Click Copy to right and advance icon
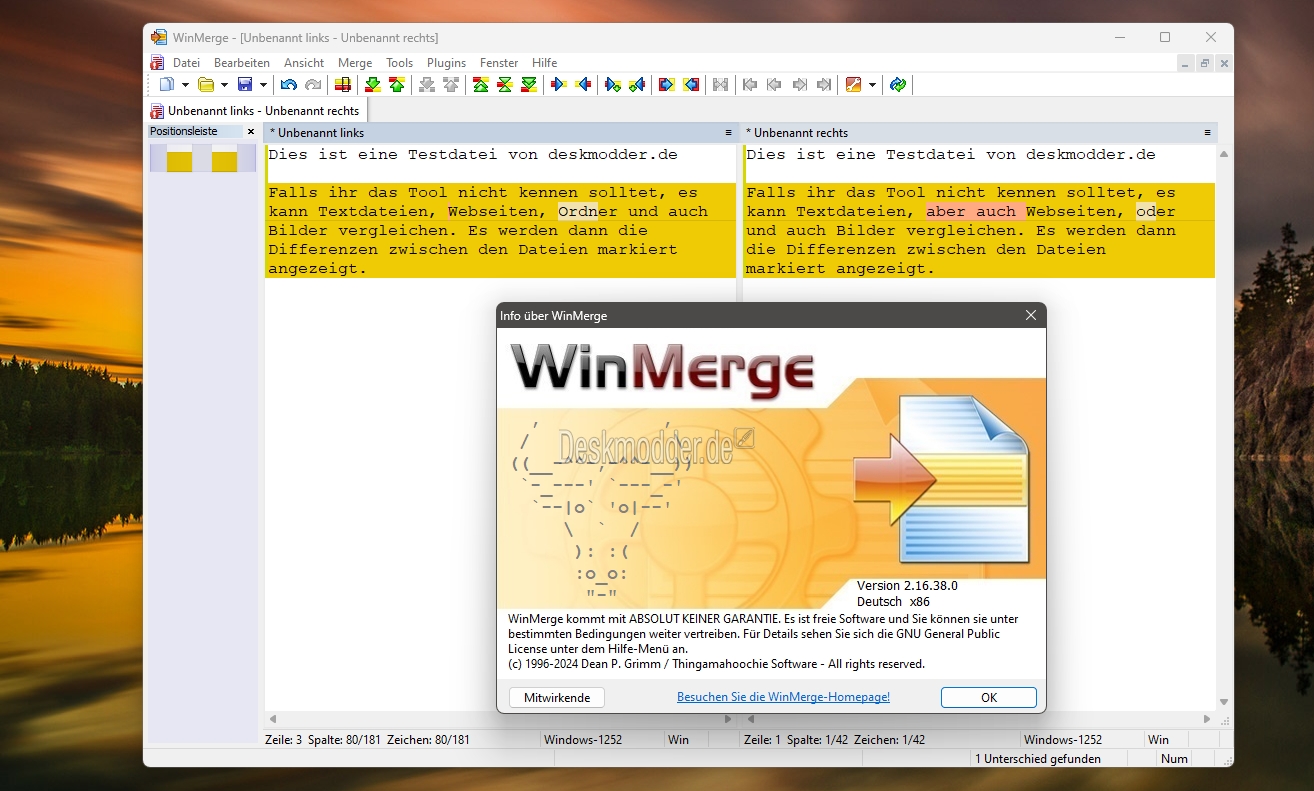1314x791 pixels. (613, 85)
